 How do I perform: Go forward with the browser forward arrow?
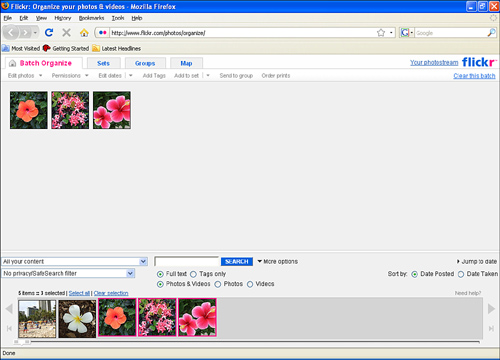pyautogui.click(x=25, y=33)
